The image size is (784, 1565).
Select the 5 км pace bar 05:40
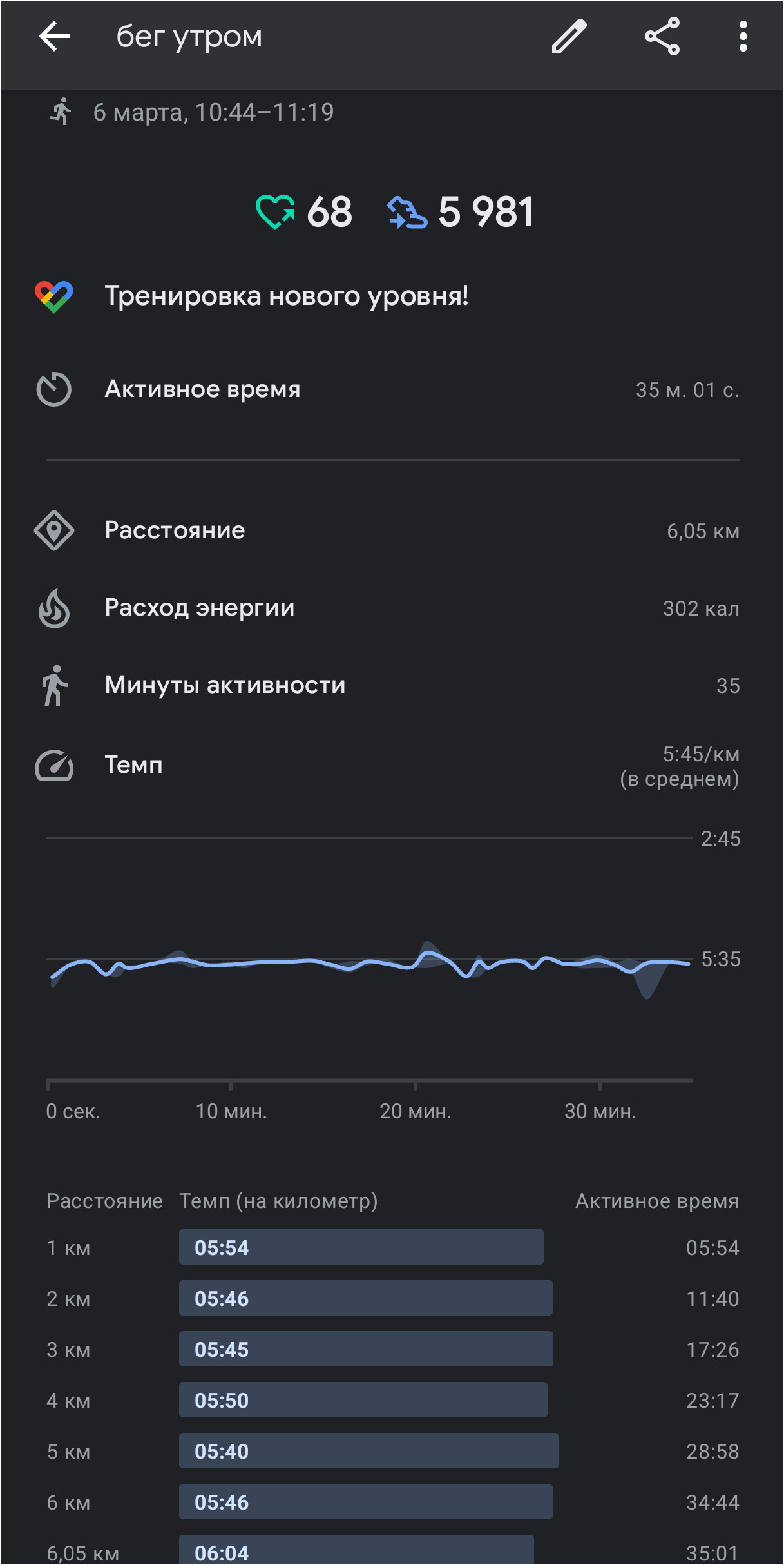pos(368,1451)
